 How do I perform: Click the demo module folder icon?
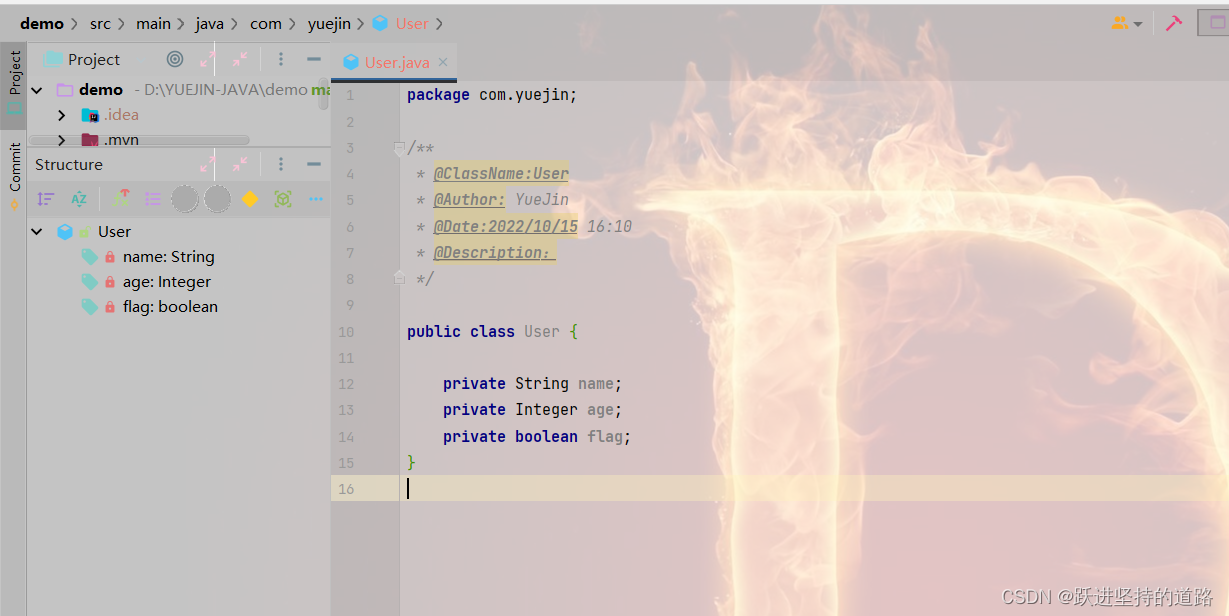point(65,90)
